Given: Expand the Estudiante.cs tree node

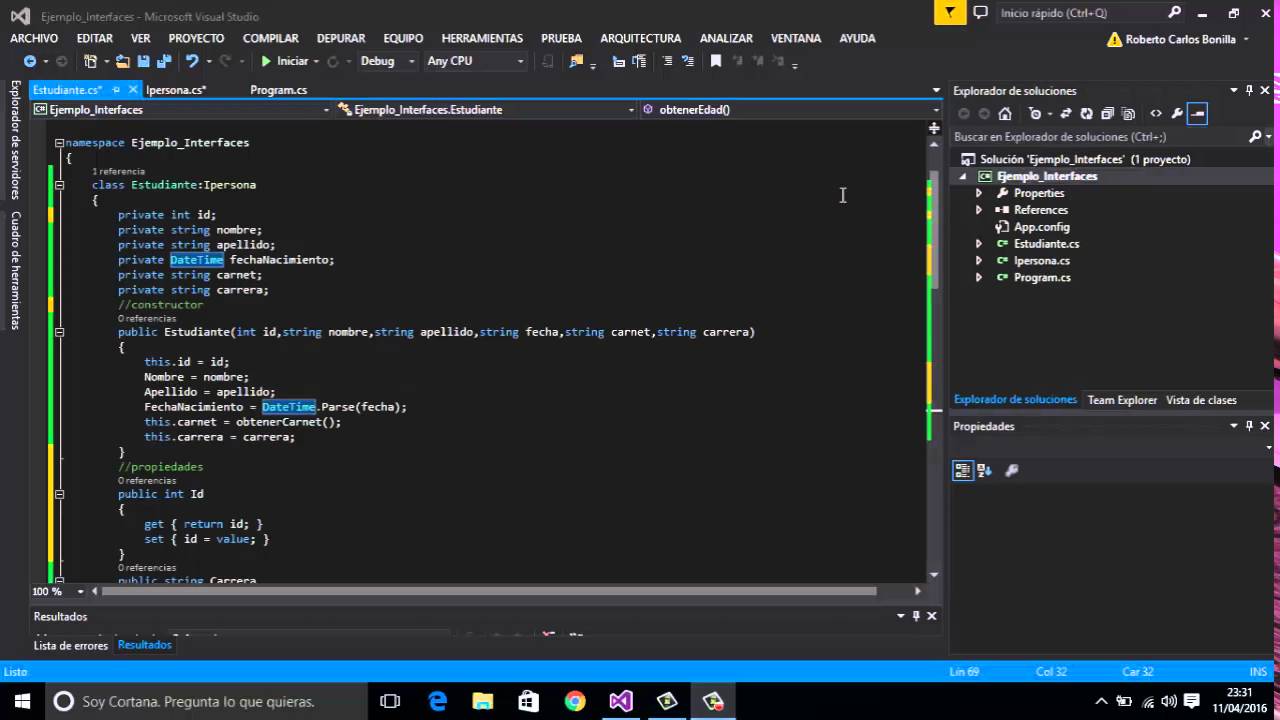Looking at the screenshot, I should point(979,244).
